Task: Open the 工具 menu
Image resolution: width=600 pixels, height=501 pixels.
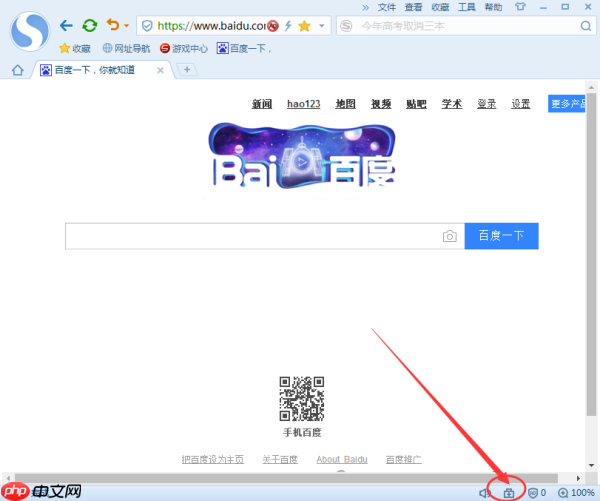Action: (466, 7)
